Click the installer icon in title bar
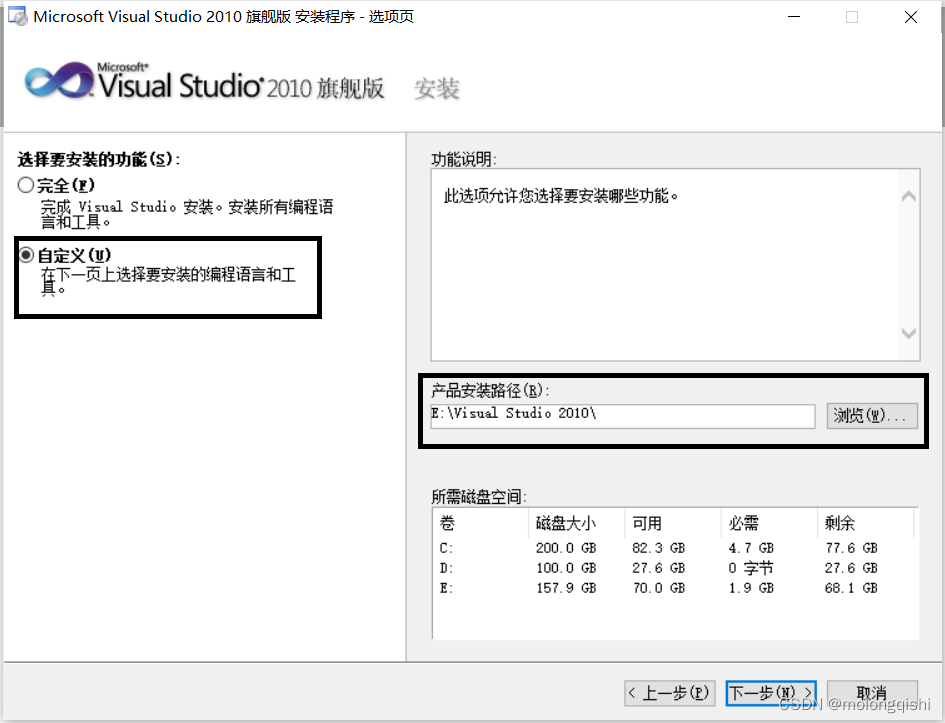Image resolution: width=945 pixels, height=723 pixels. [17, 16]
